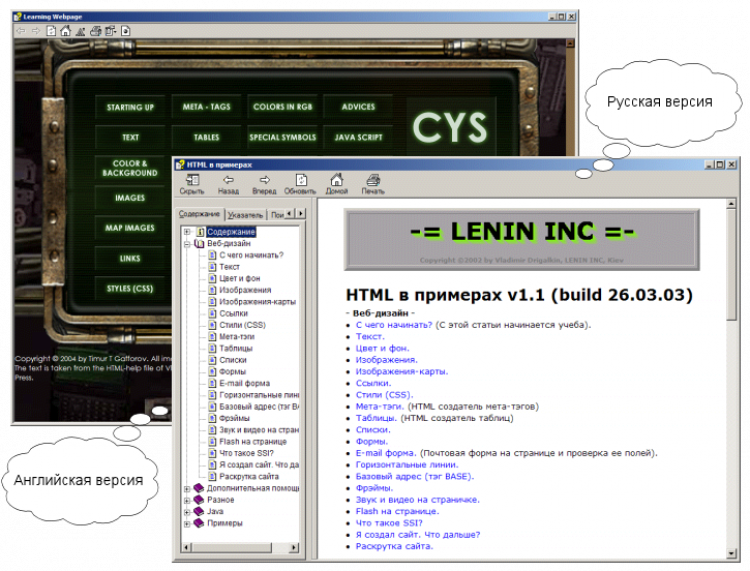Expand the Примеры tree node
Image resolution: width=750 pixels, height=571 pixels.
188,524
